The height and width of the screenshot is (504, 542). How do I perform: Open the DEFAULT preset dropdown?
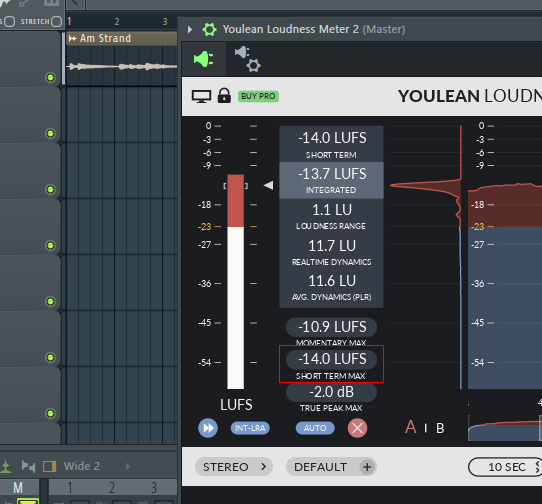(320, 467)
